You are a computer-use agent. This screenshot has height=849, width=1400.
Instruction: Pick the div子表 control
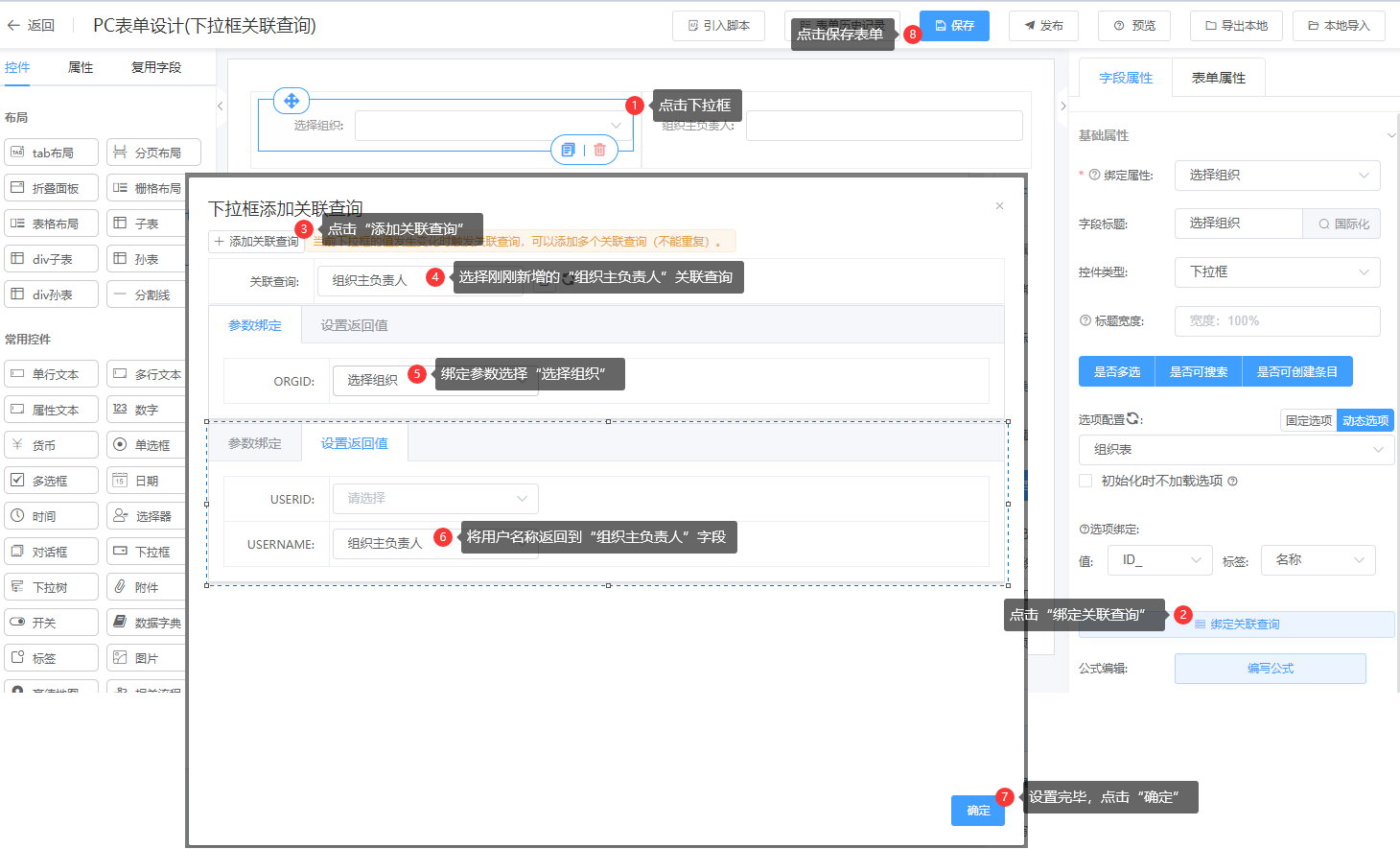[52, 259]
